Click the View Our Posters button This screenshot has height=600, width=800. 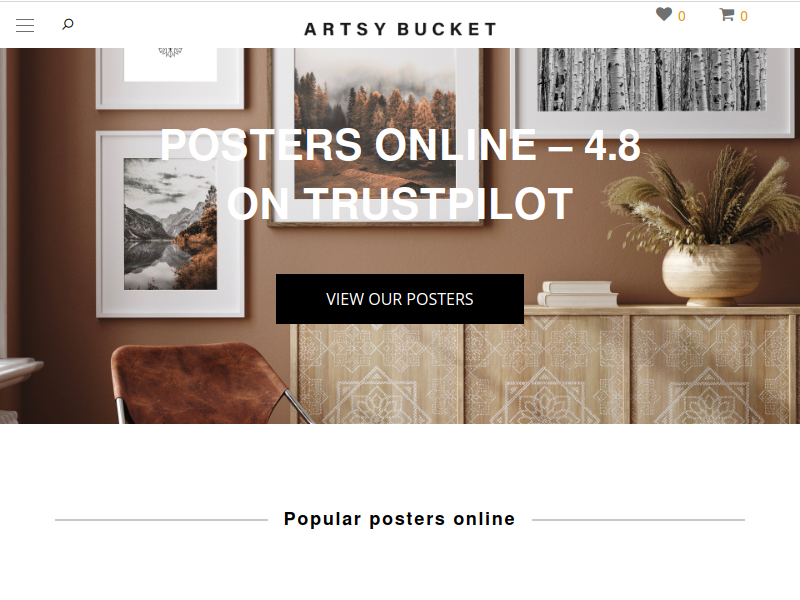(400, 299)
